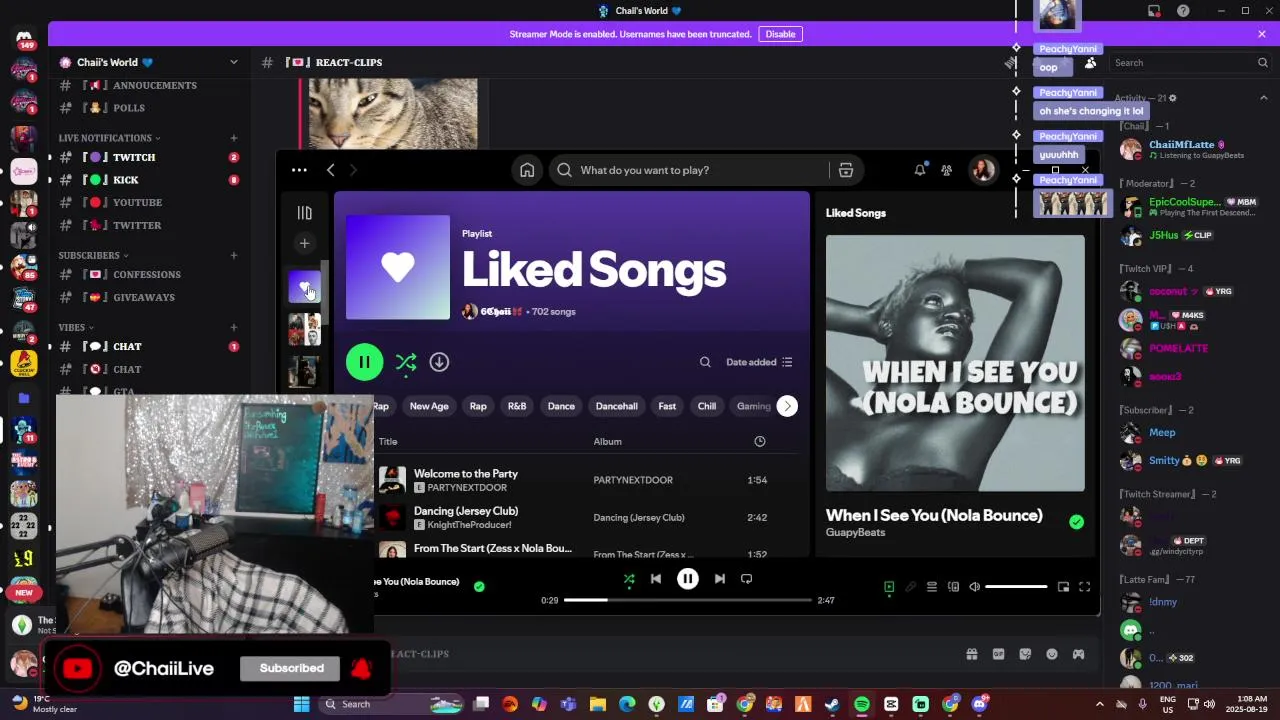Image resolution: width=1280 pixels, height=720 pixels.
Task: Remove current song from Liked Songs in player bar
Action: click(479, 587)
